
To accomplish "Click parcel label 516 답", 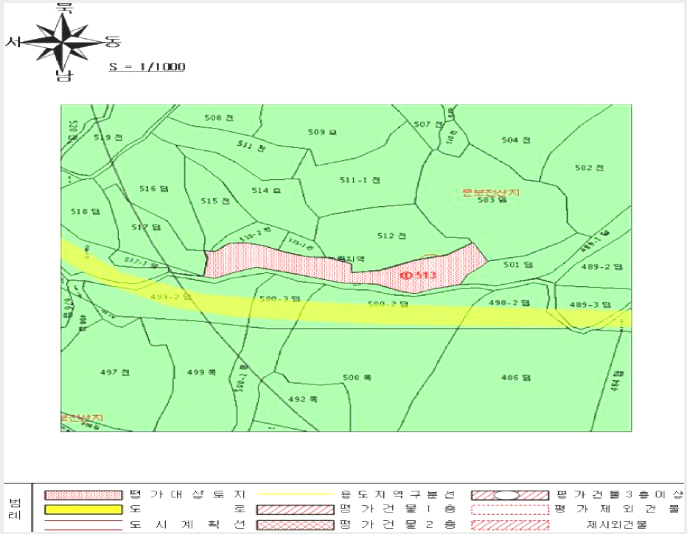I will [154, 188].
